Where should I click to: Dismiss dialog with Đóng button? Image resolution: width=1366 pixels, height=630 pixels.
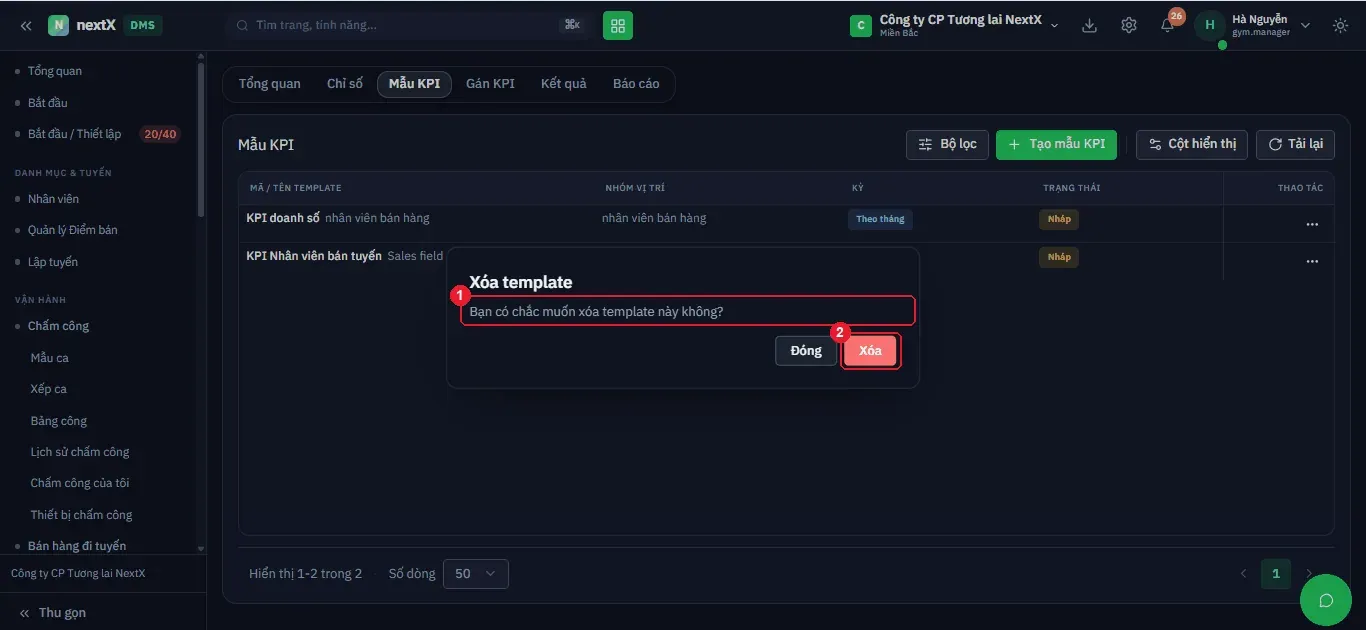tap(806, 351)
